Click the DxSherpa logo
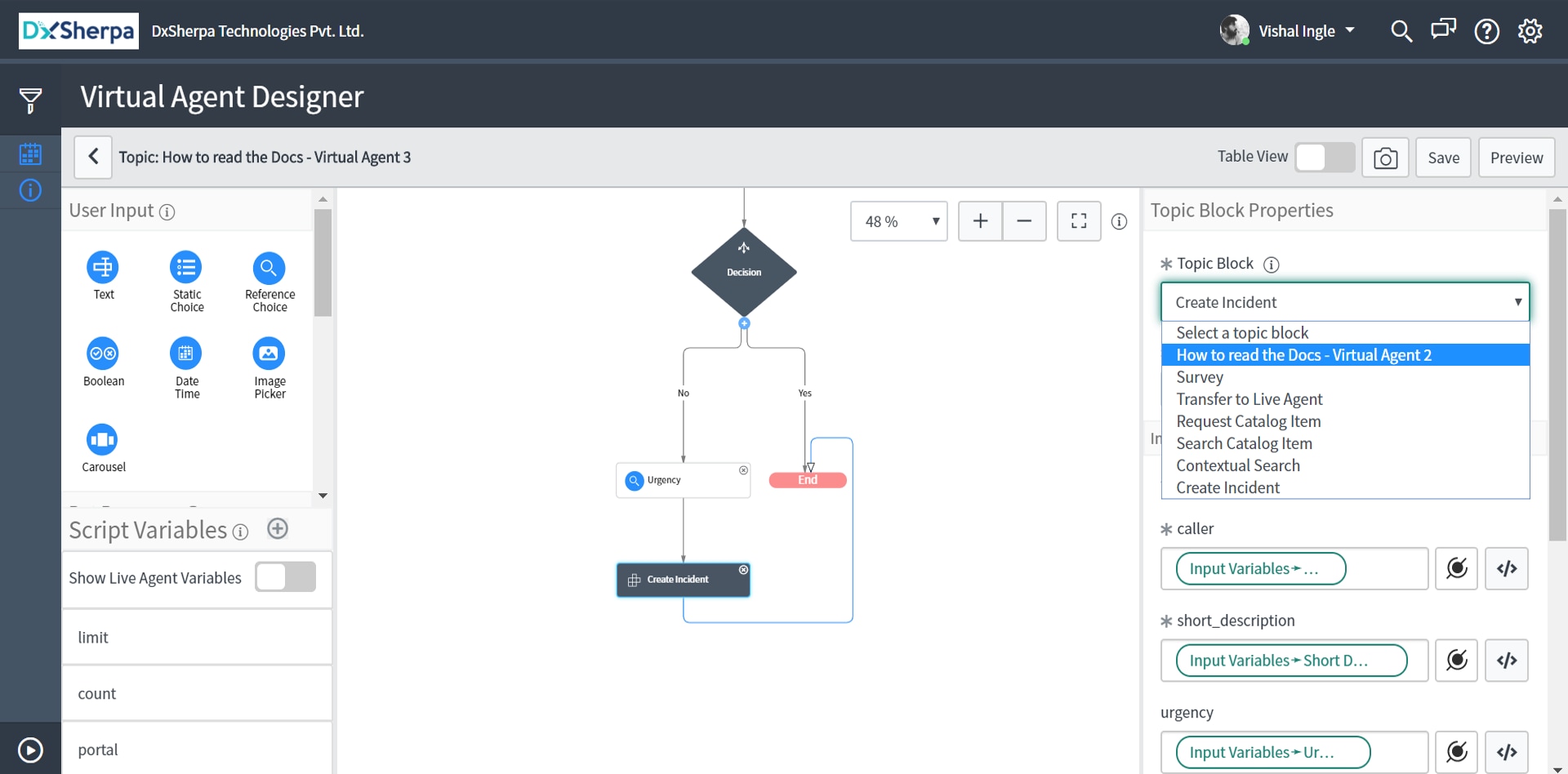This screenshot has height=774, width=1568. point(78,31)
